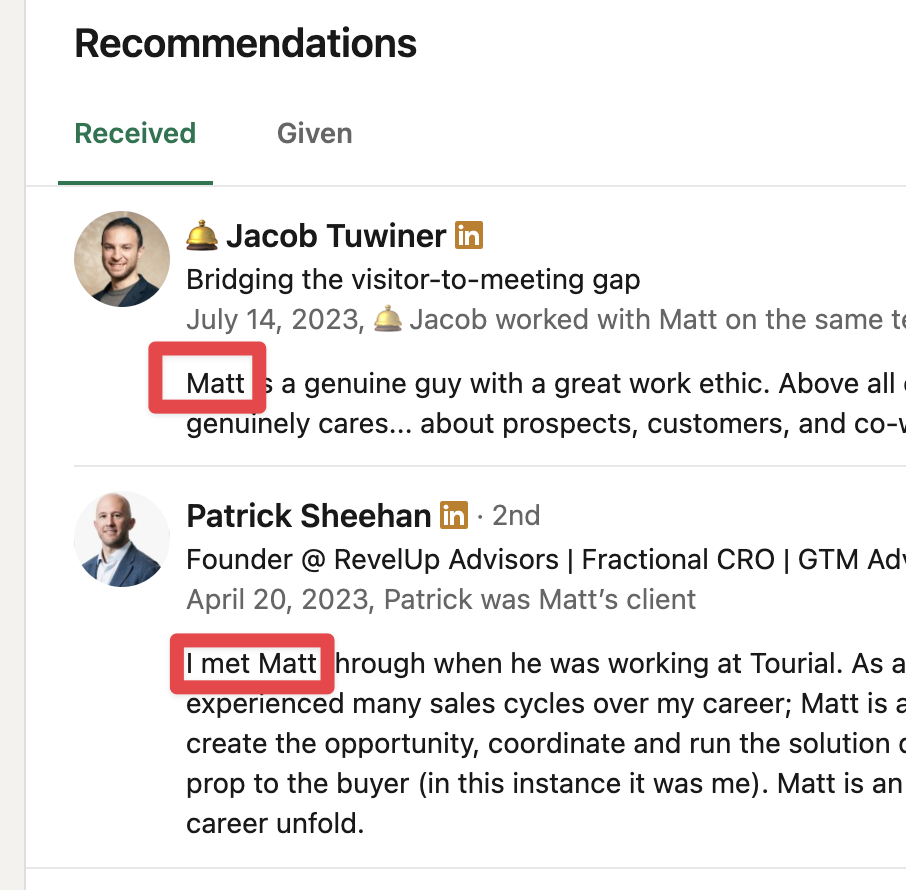Click headline 'Bridging the visitor-to-meeting gap'
The height and width of the screenshot is (890, 906).
pos(413,280)
